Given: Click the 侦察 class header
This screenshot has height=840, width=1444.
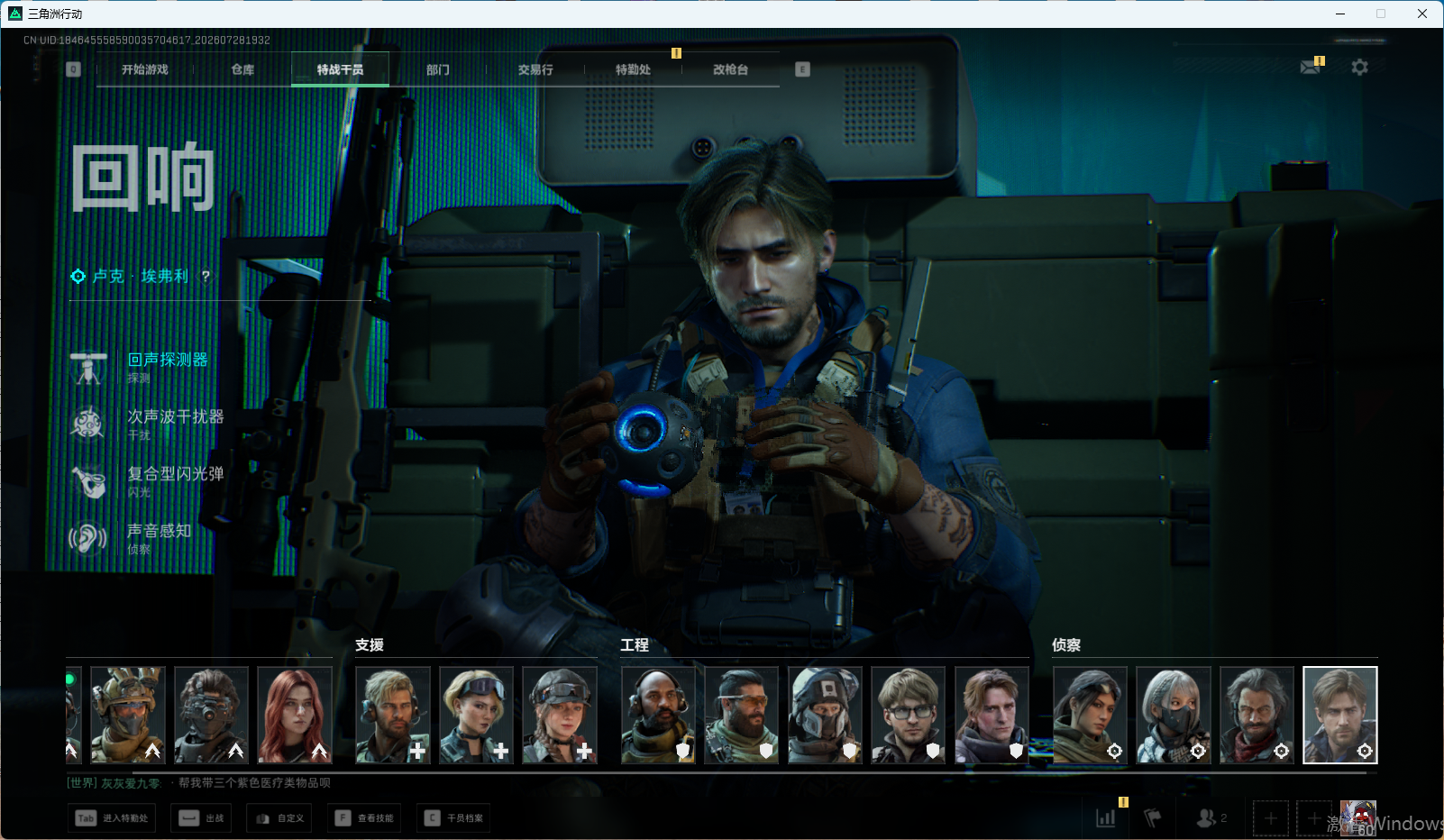Looking at the screenshot, I should 1066,645.
